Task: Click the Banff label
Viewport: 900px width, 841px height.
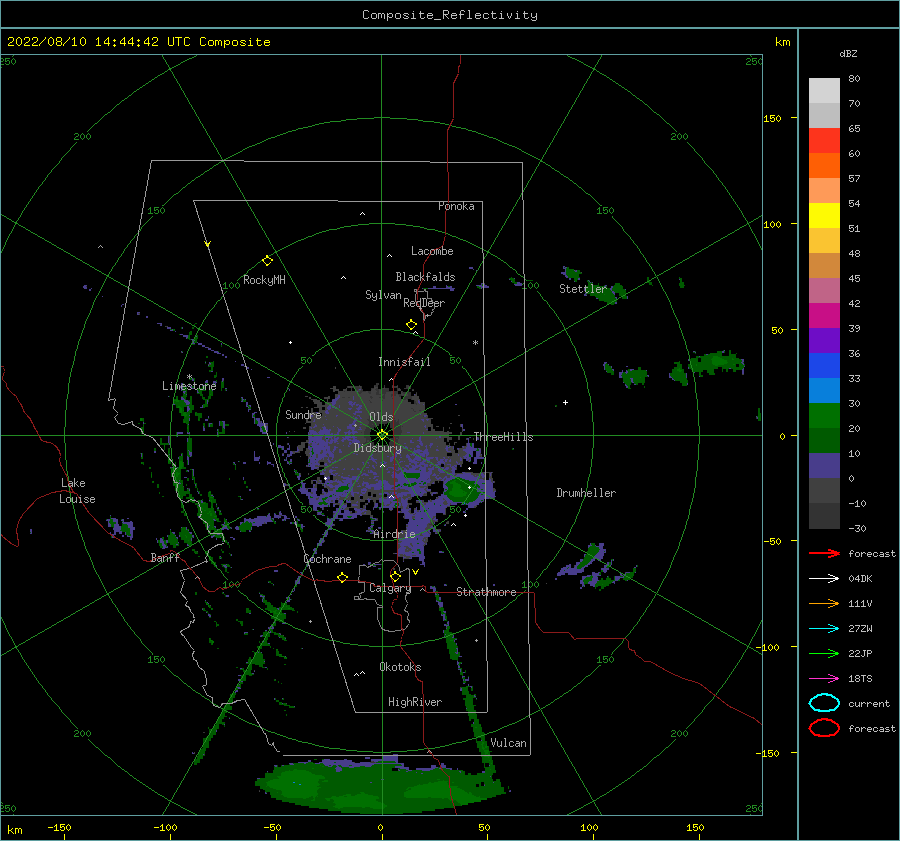Action: (x=165, y=557)
